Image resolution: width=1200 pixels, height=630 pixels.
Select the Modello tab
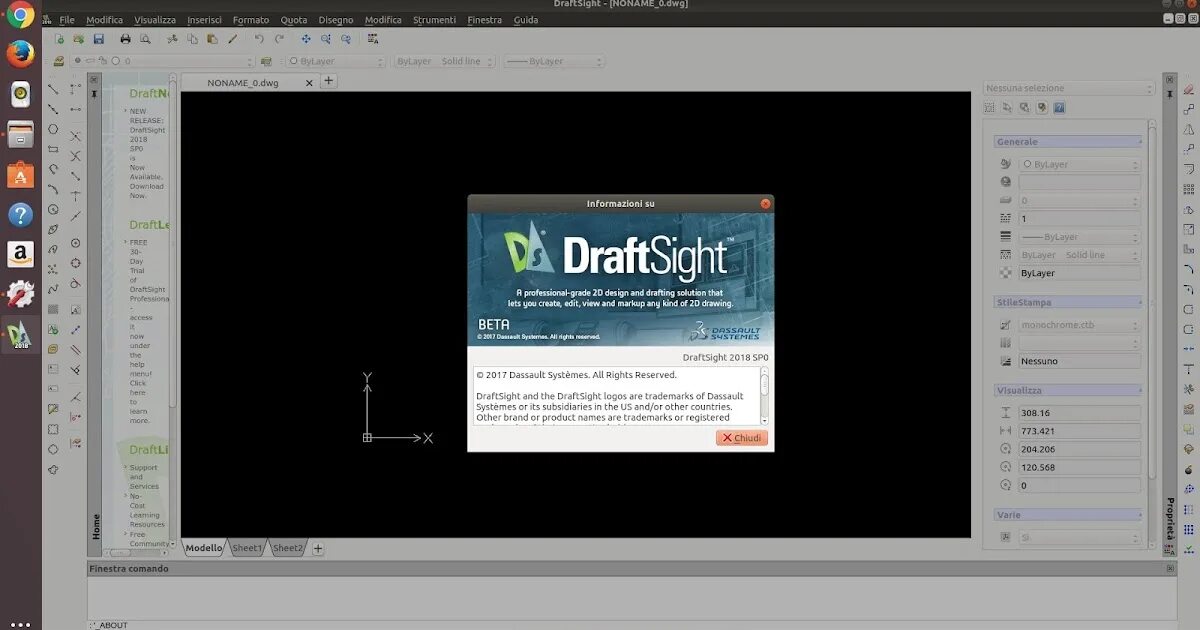point(204,548)
